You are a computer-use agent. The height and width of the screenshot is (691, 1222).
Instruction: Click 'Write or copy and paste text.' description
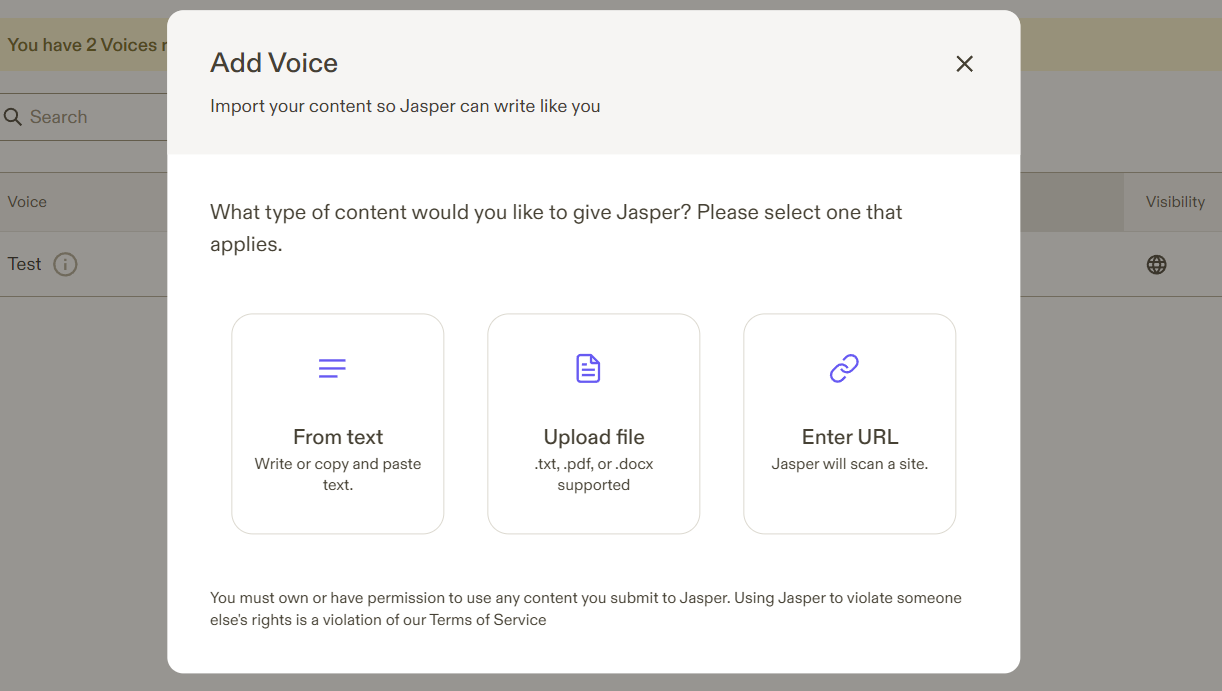[338, 474]
